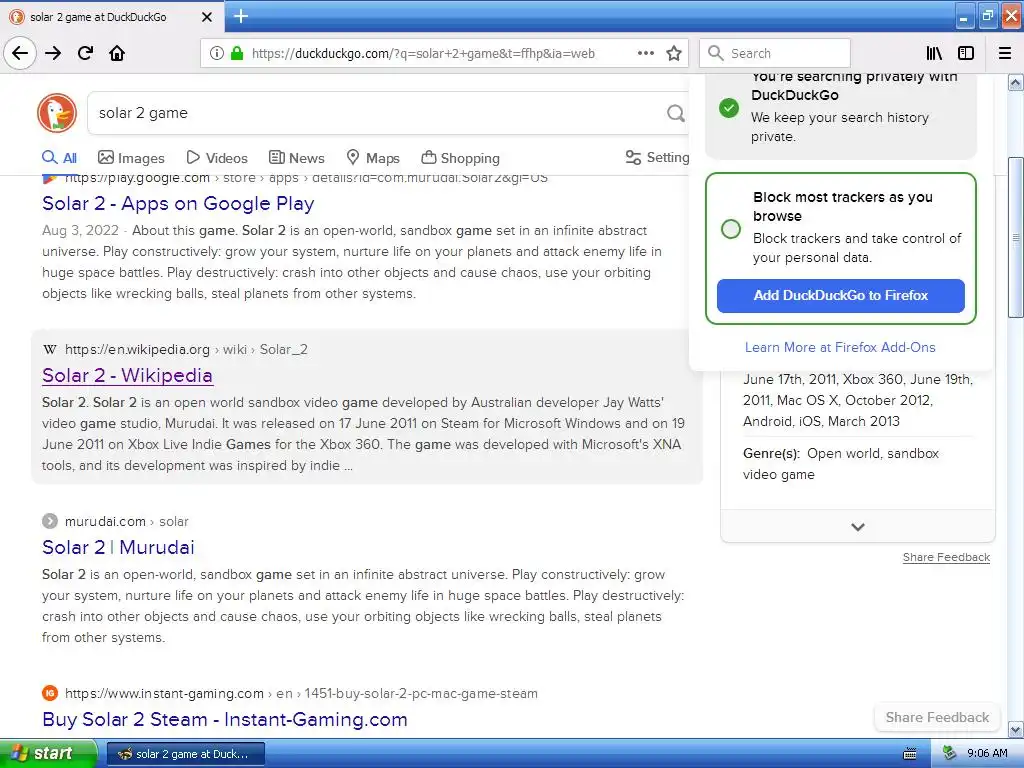Click the instant-gaming.com result URL
Screen dimensions: 1024x768
[301, 693]
